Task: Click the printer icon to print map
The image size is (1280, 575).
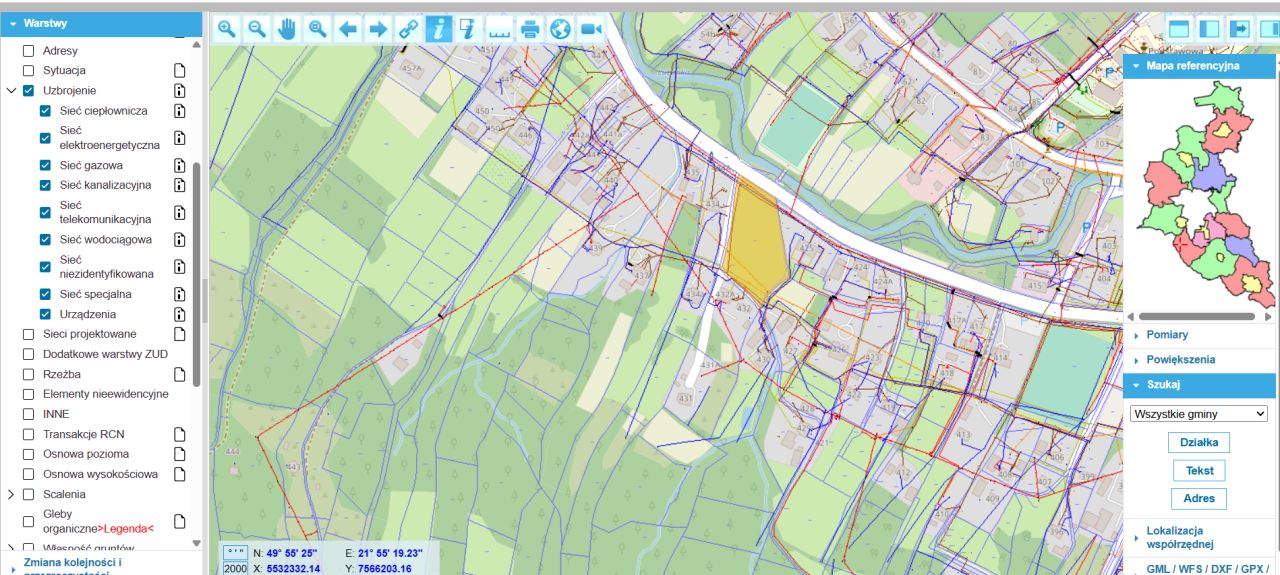Action: [x=530, y=29]
